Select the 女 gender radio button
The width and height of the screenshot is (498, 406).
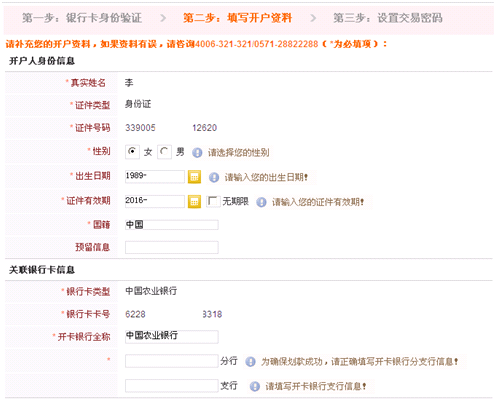[132, 152]
